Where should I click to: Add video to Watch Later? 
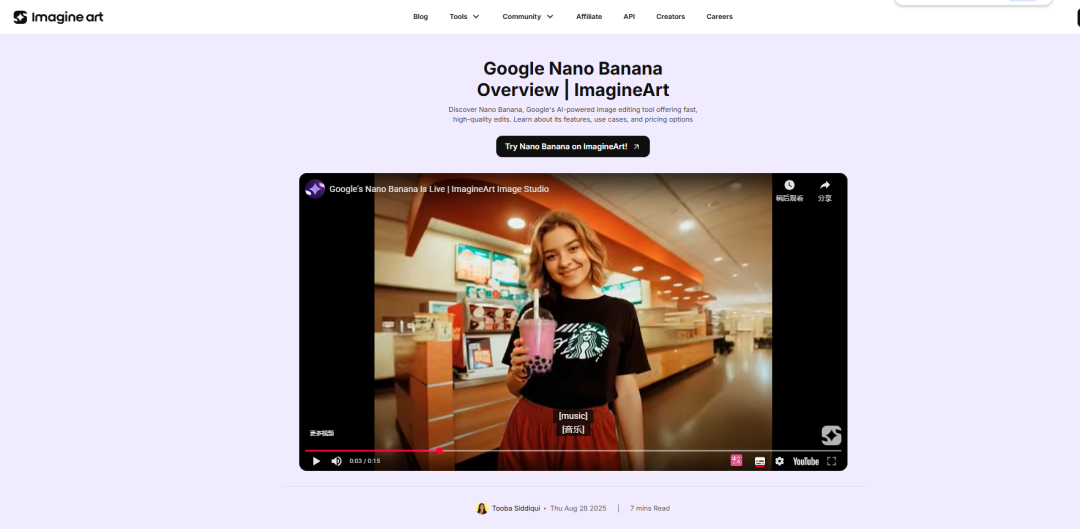tap(789, 191)
